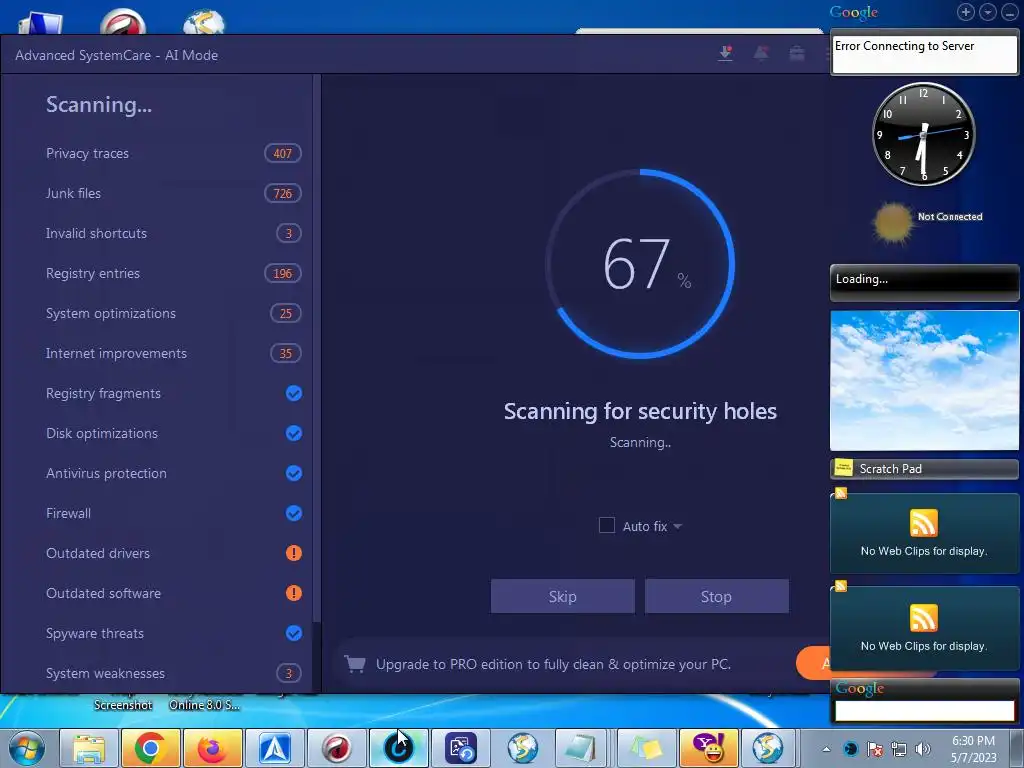Click the Privacy traces count badge 407
1024x768 pixels.
(x=283, y=153)
